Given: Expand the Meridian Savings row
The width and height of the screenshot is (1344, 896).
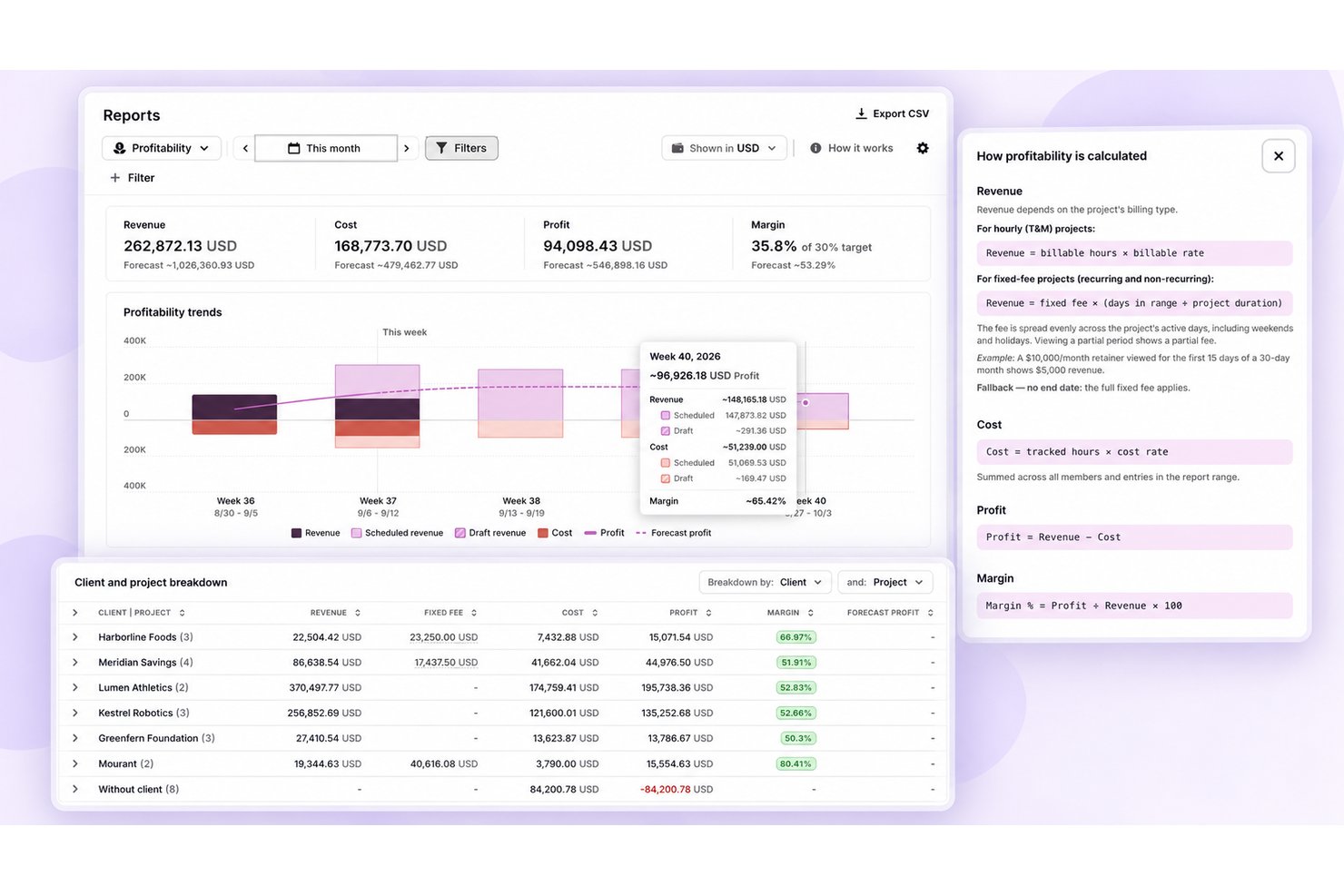Looking at the screenshot, I should pos(75,663).
